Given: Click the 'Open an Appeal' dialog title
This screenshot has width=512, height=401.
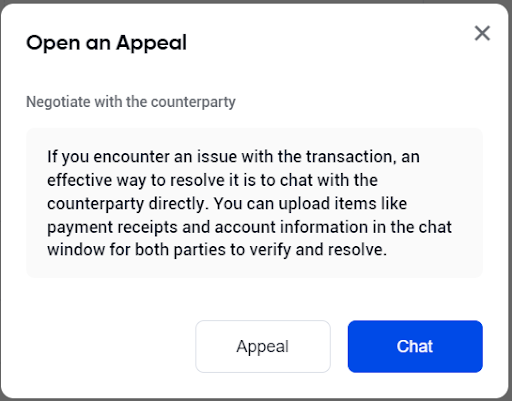Looking at the screenshot, I should (x=106, y=43).
